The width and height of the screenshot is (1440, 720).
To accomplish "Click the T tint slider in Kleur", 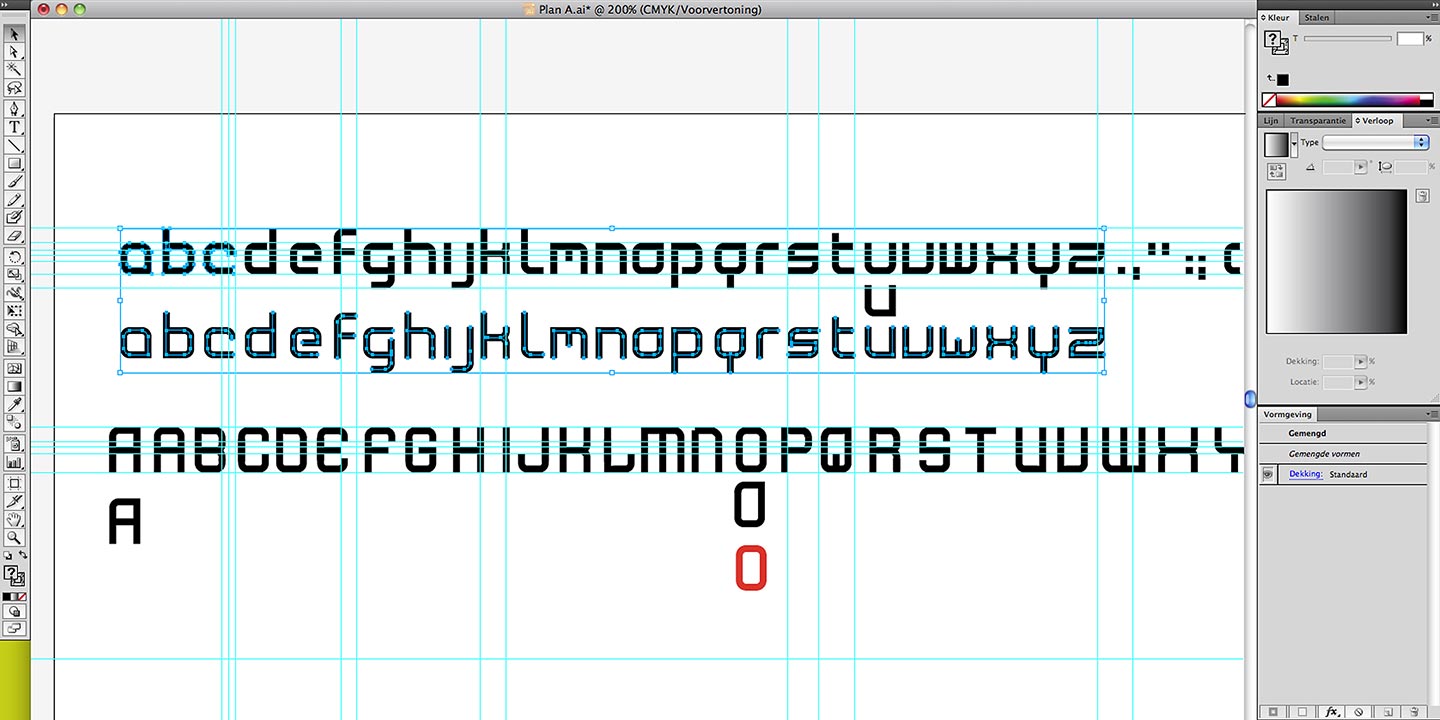I will tap(1348, 38).
